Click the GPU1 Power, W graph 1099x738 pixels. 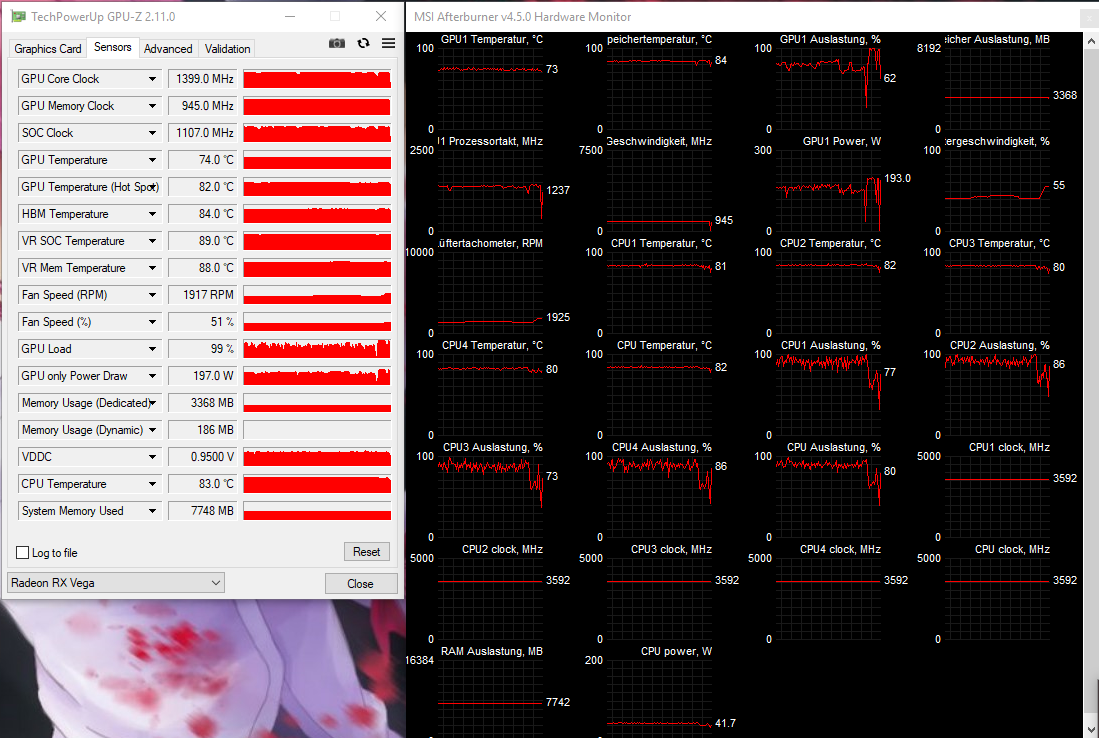[828, 191]
